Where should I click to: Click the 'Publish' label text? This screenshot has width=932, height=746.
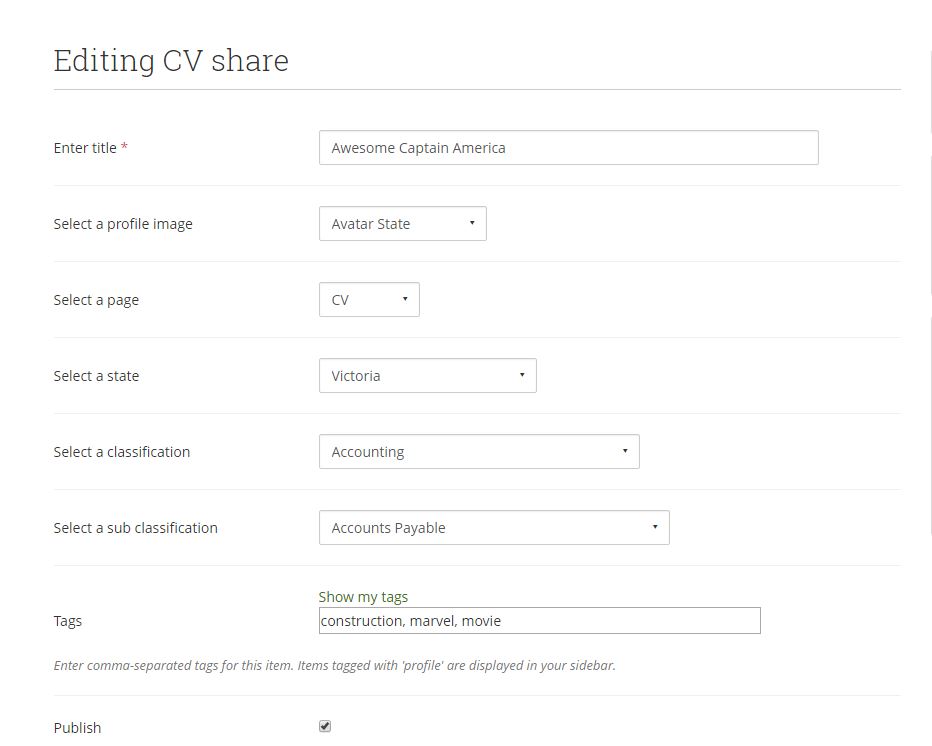[x=77, y=728]
